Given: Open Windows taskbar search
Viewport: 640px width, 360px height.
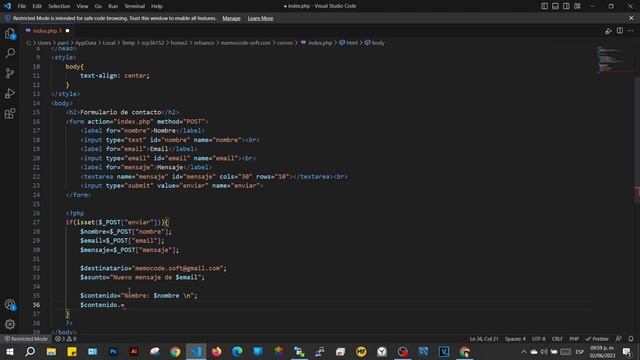Looking at the screenshot, I should (x=30, y=351).
